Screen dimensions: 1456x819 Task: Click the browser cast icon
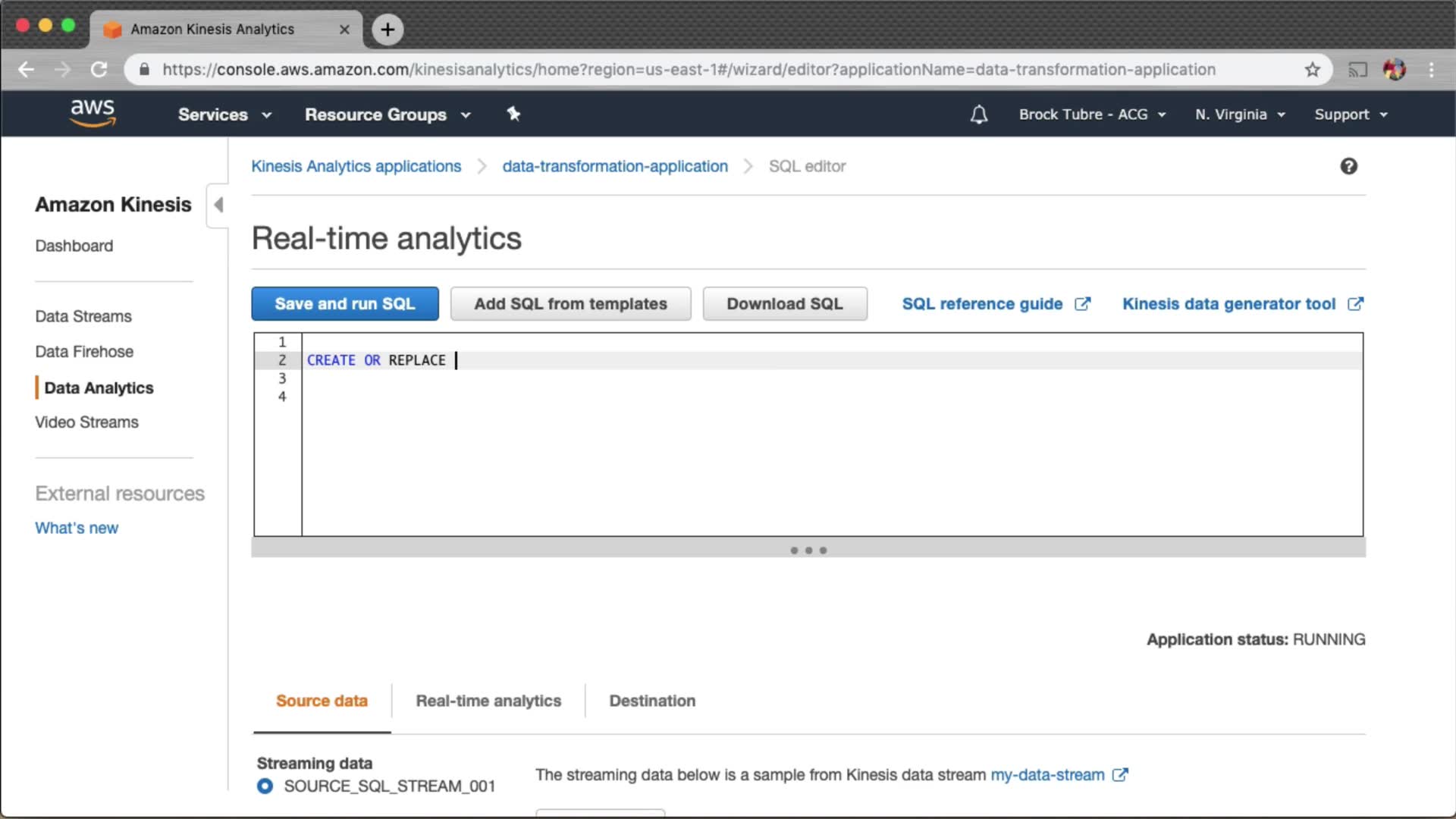pyautogui.click(x=1357, y=70)
